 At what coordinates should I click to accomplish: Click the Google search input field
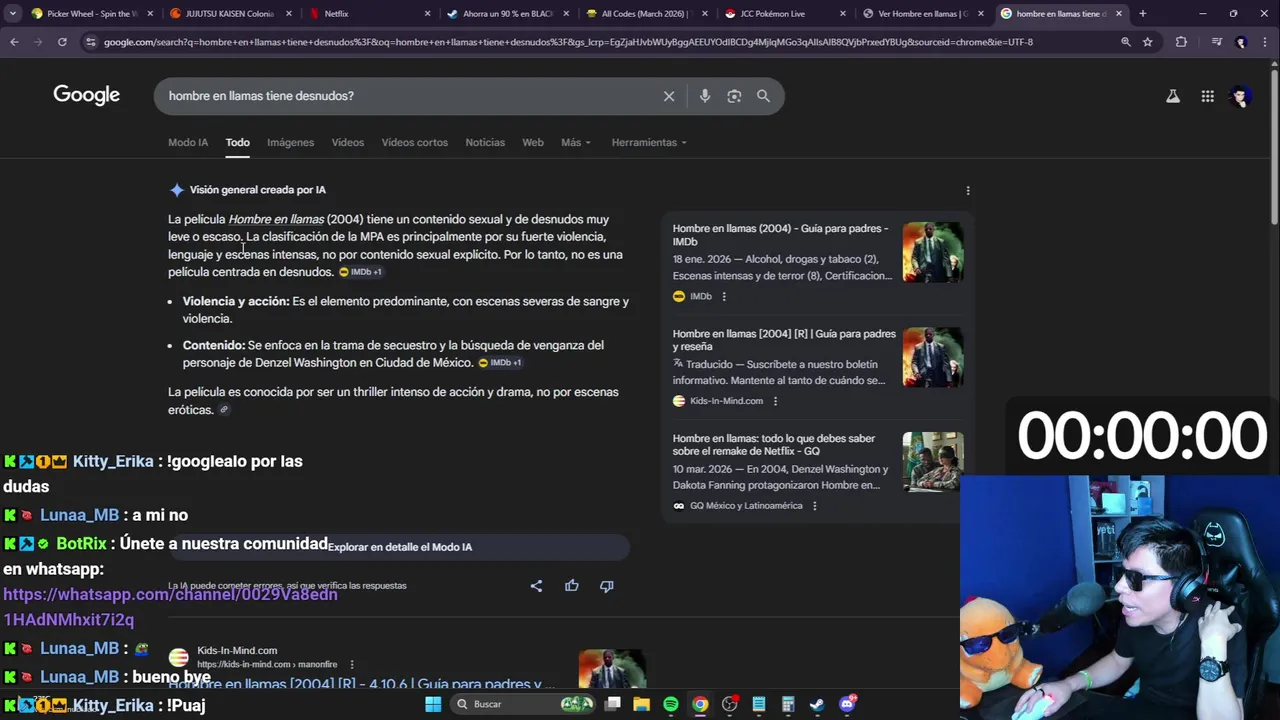click(x=410, y=96)
